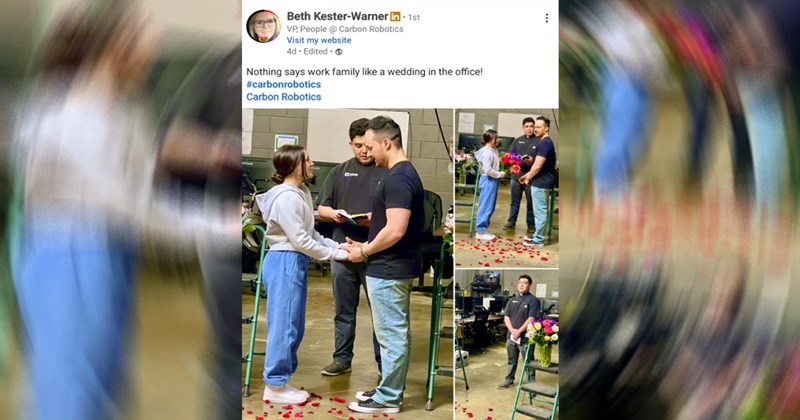Click the Edited label
The image size is (800, 420).
click(315, 52)
